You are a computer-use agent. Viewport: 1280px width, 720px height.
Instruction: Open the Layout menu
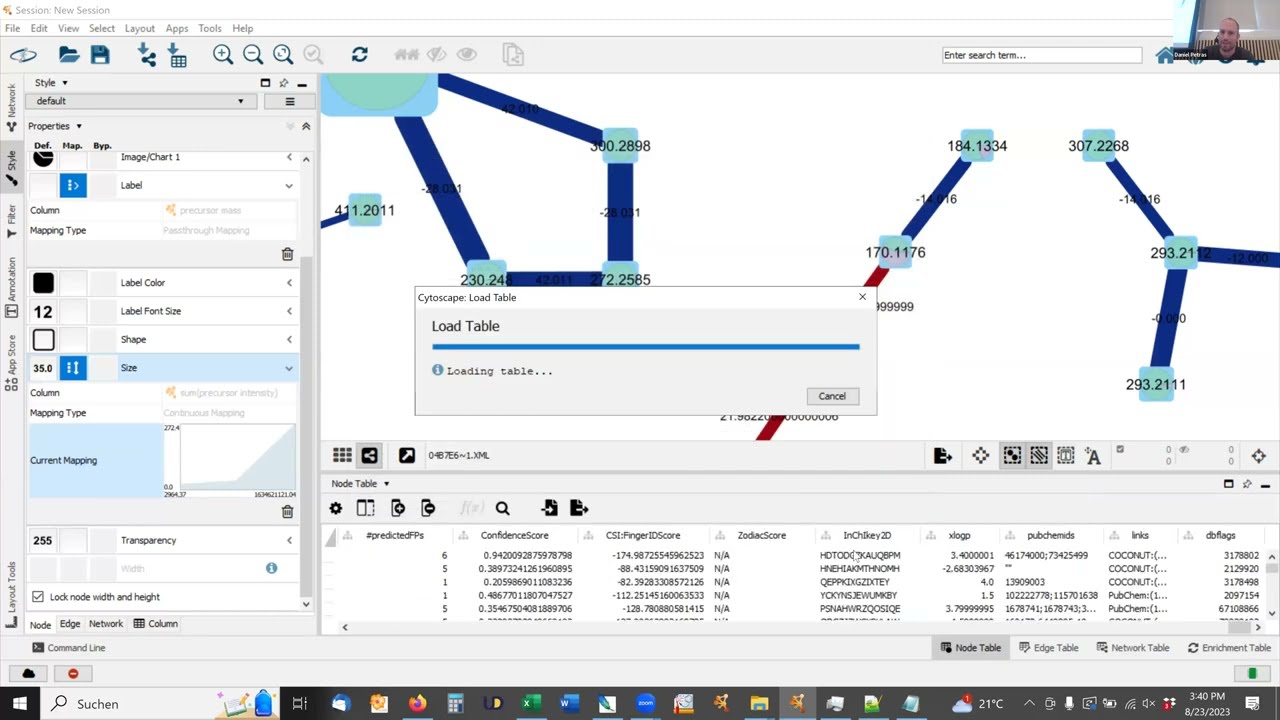139,28
